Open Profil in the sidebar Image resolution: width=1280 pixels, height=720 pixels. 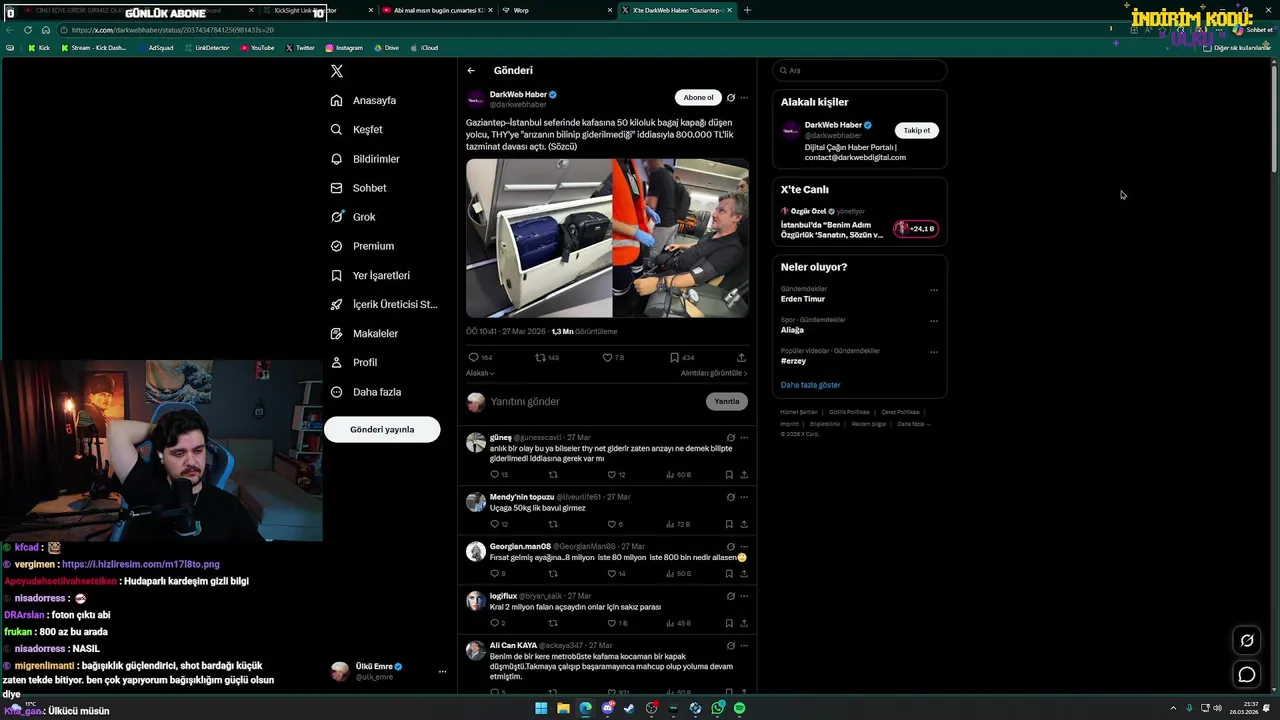[354, 362]
